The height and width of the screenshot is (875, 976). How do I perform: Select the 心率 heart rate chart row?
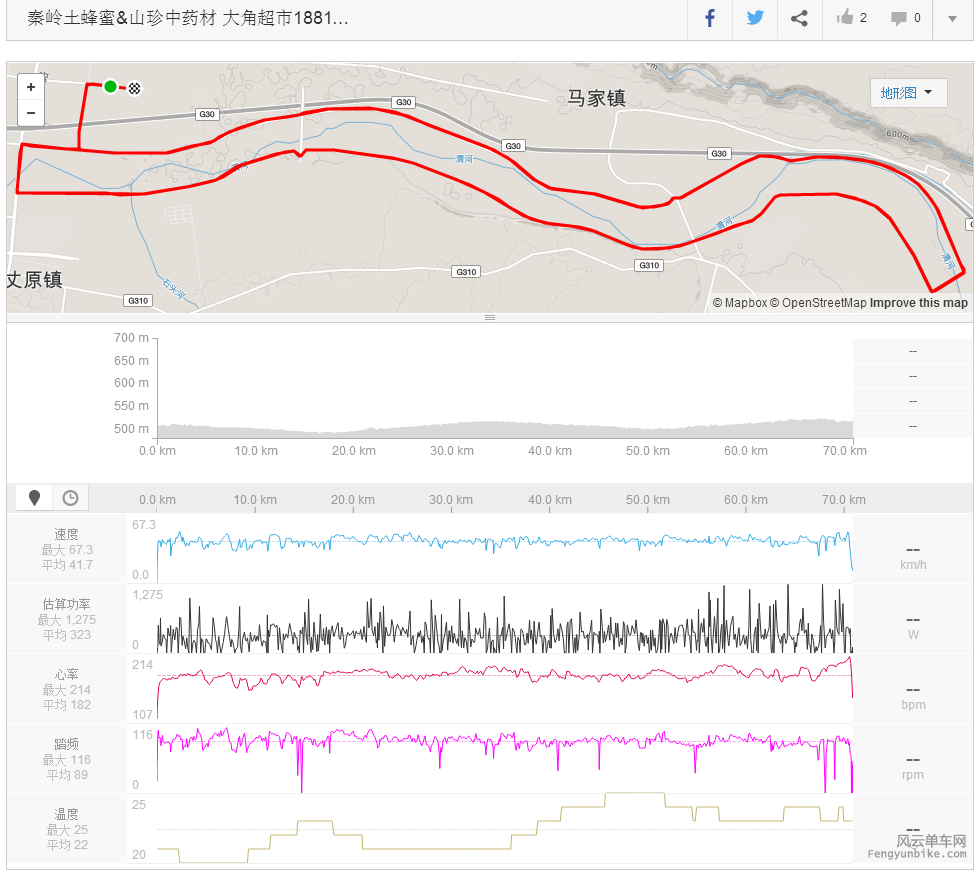click(x=67, y=689)
